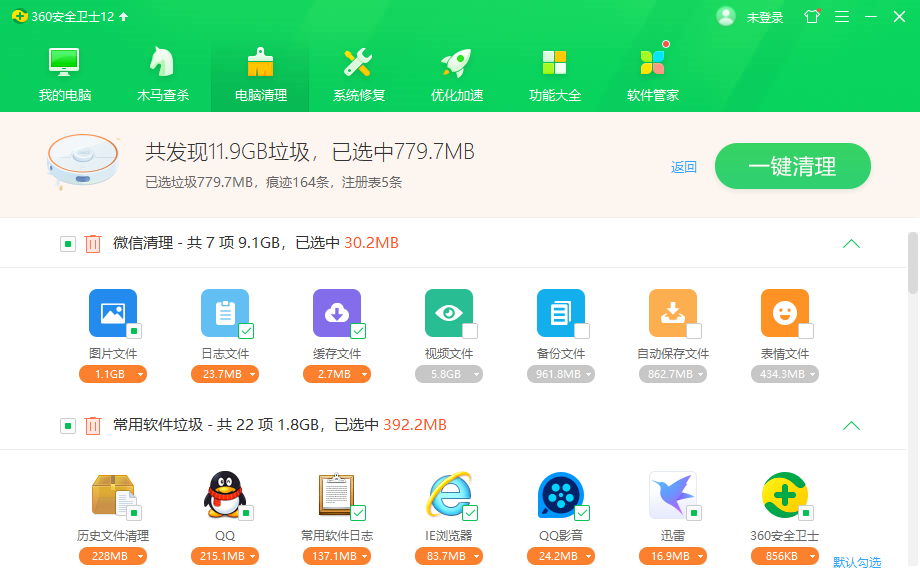This screenshot has height=580, width=920.
Task: Select the 电脑清理 tab
Action: [261, 74]
